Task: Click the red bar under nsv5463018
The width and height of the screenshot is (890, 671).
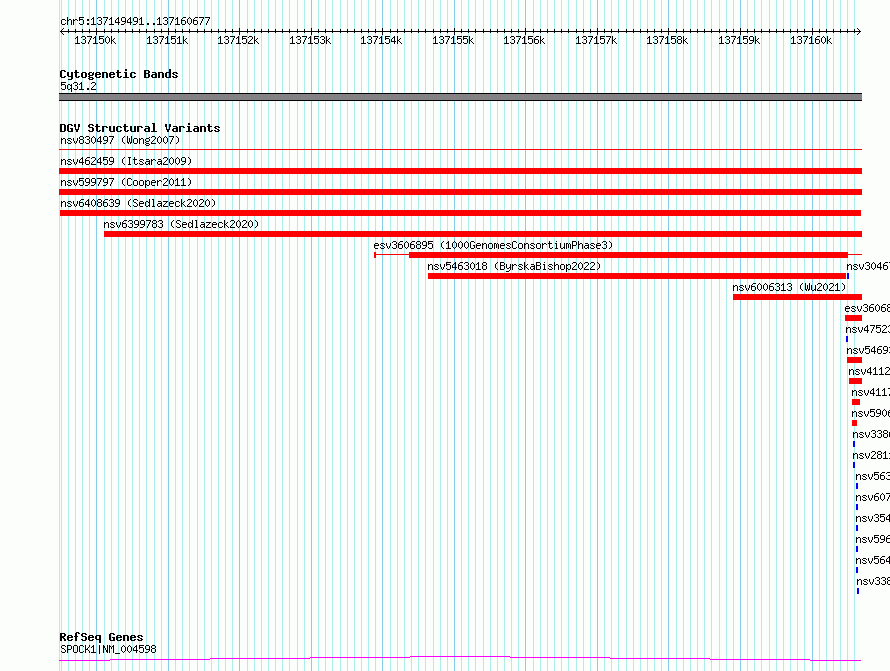Action: point(637,276)
